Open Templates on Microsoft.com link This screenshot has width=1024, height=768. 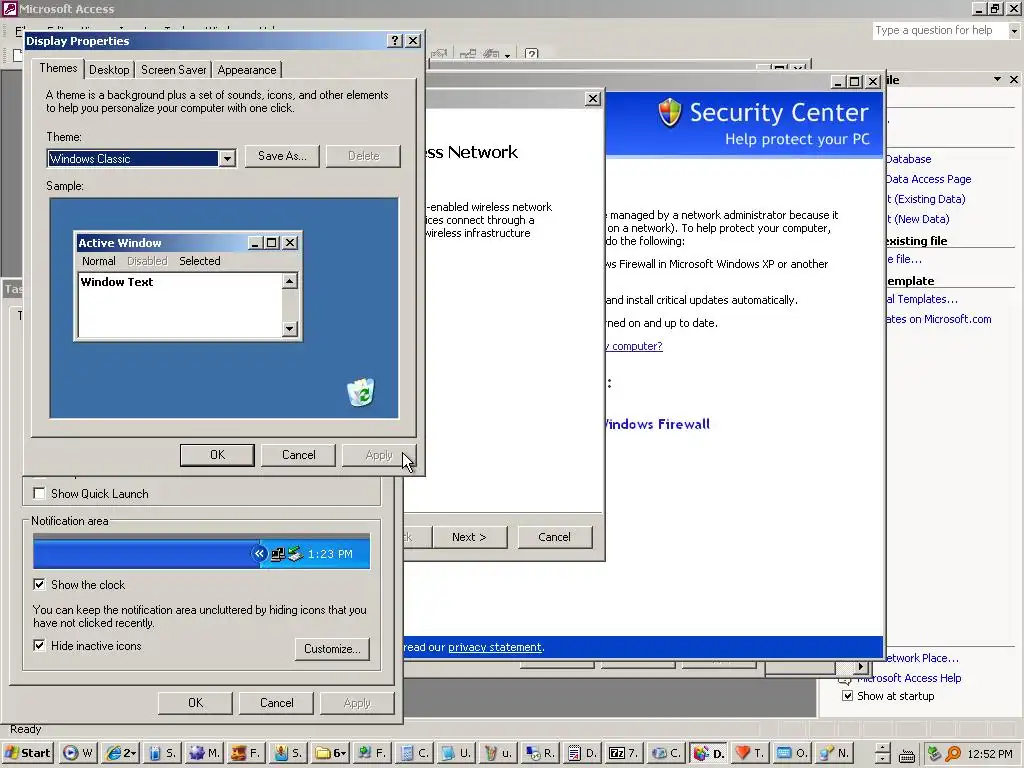(938, 319)
